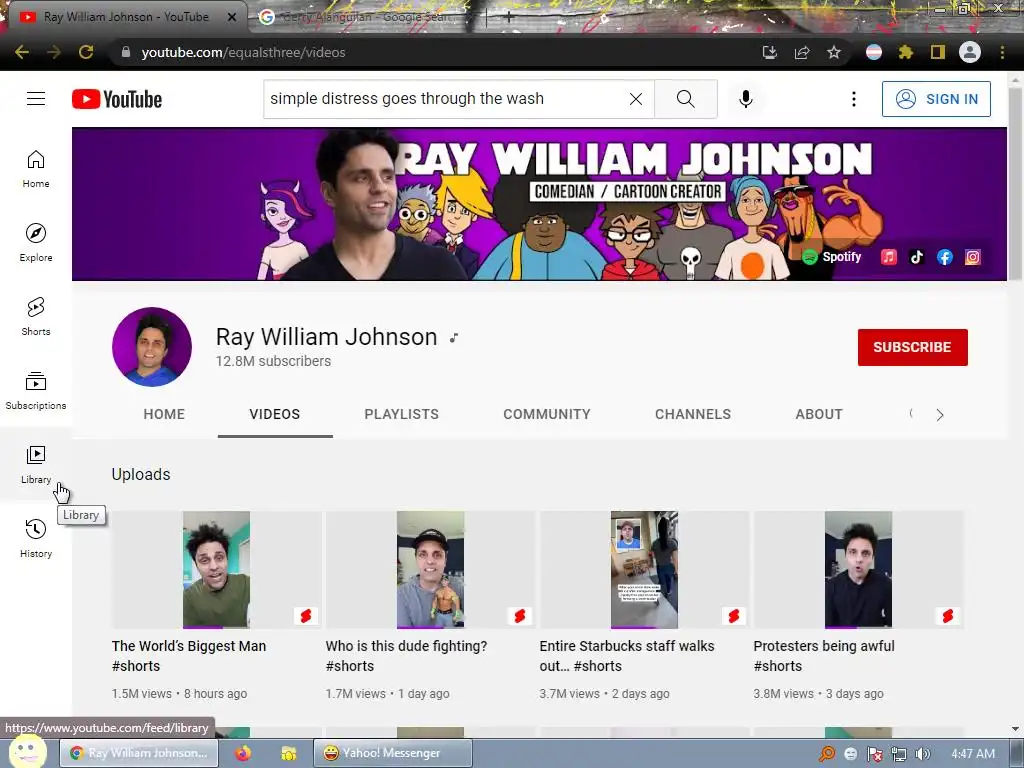Start voice search with the microphone icon
1024x768 pixels.
(x=746, y=99)
